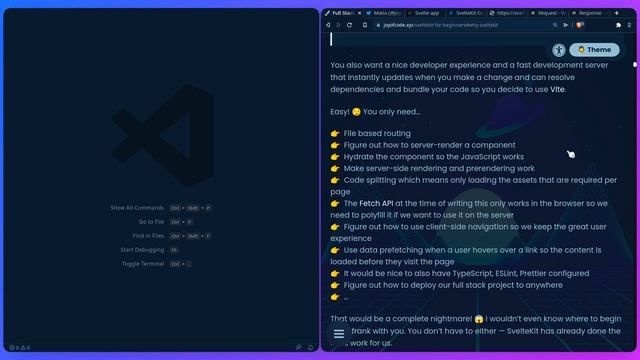
Task: Open the Brave shields lion icon
Action: tap(580, 25)
